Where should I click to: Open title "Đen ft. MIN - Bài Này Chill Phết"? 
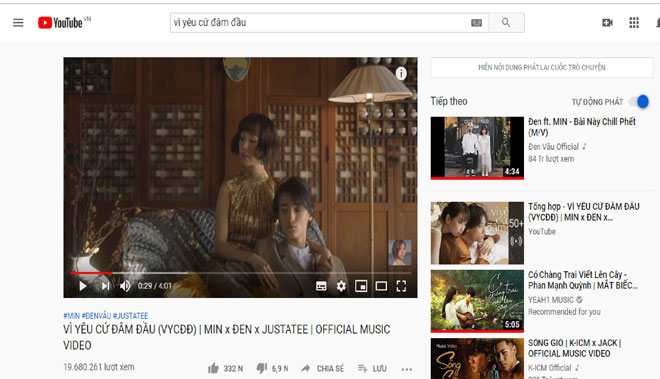point(582,127)
